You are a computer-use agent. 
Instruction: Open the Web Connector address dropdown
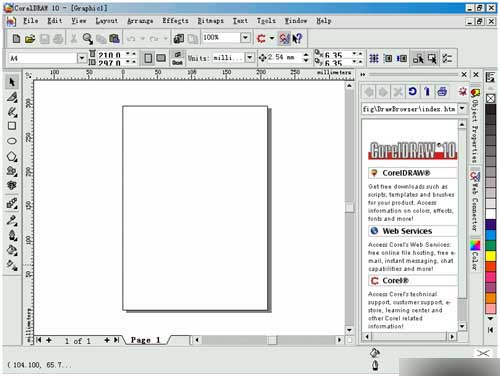click(x=462, y=108)
